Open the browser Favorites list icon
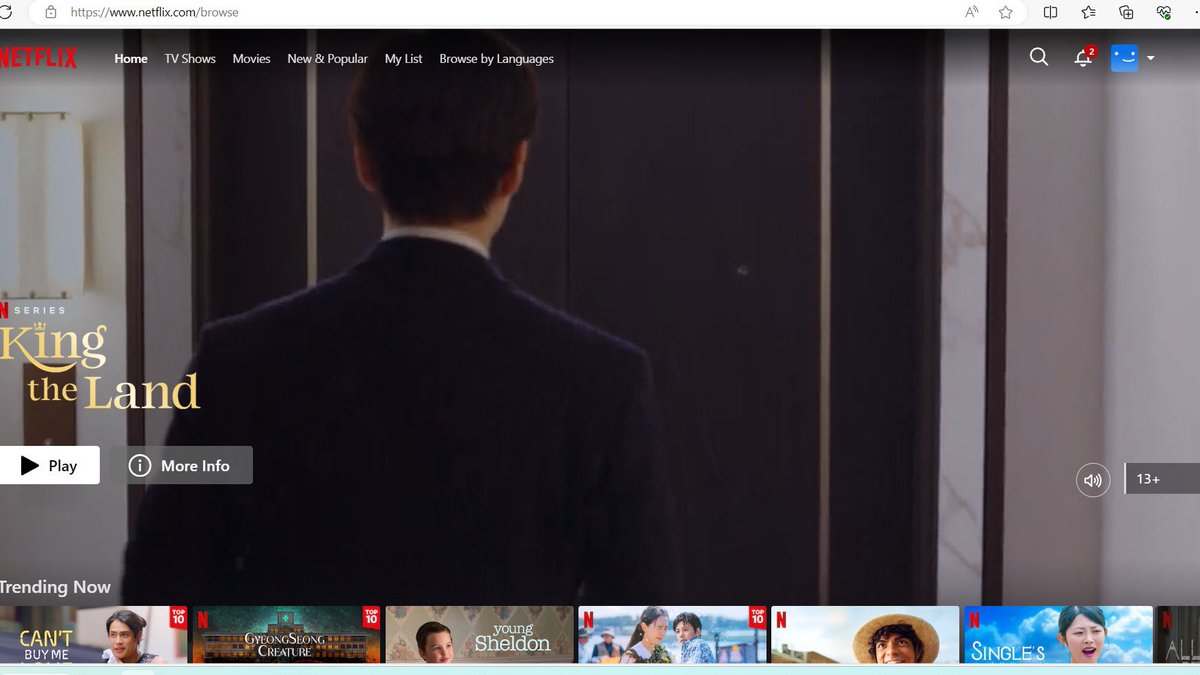The image size is (1200, 675). point(1089,12)
